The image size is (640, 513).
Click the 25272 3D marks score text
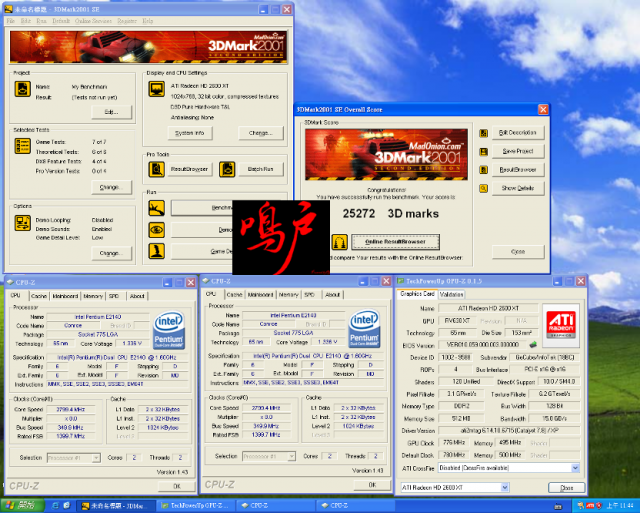click(x=391, y=213)
